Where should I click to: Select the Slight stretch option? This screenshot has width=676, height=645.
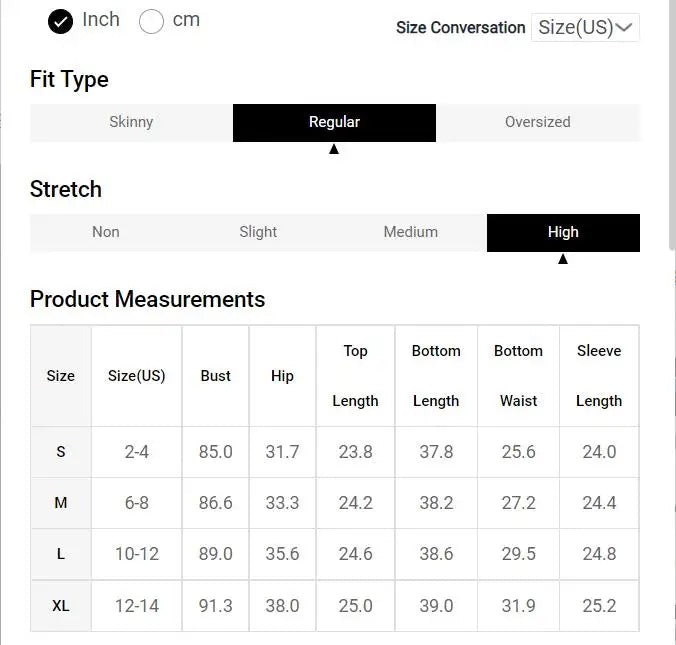[x=258, y=233]
